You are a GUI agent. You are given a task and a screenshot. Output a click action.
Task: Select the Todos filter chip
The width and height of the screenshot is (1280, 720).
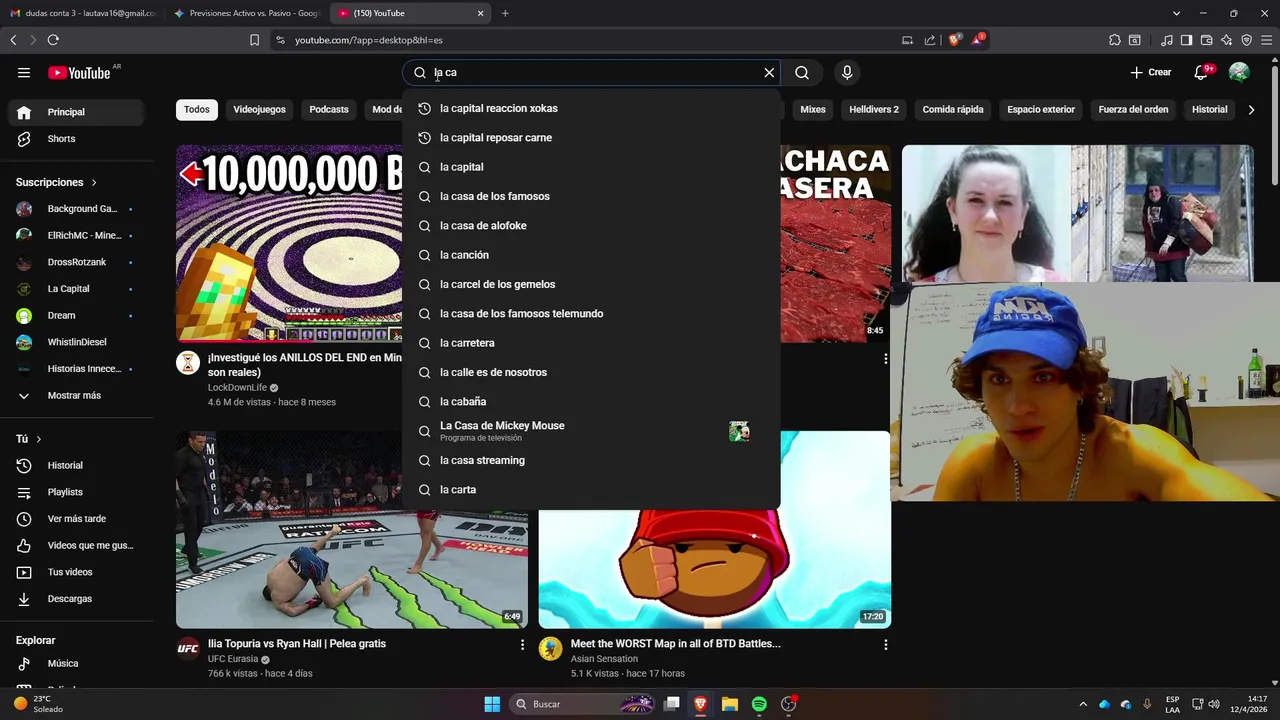tap(197, 109)
